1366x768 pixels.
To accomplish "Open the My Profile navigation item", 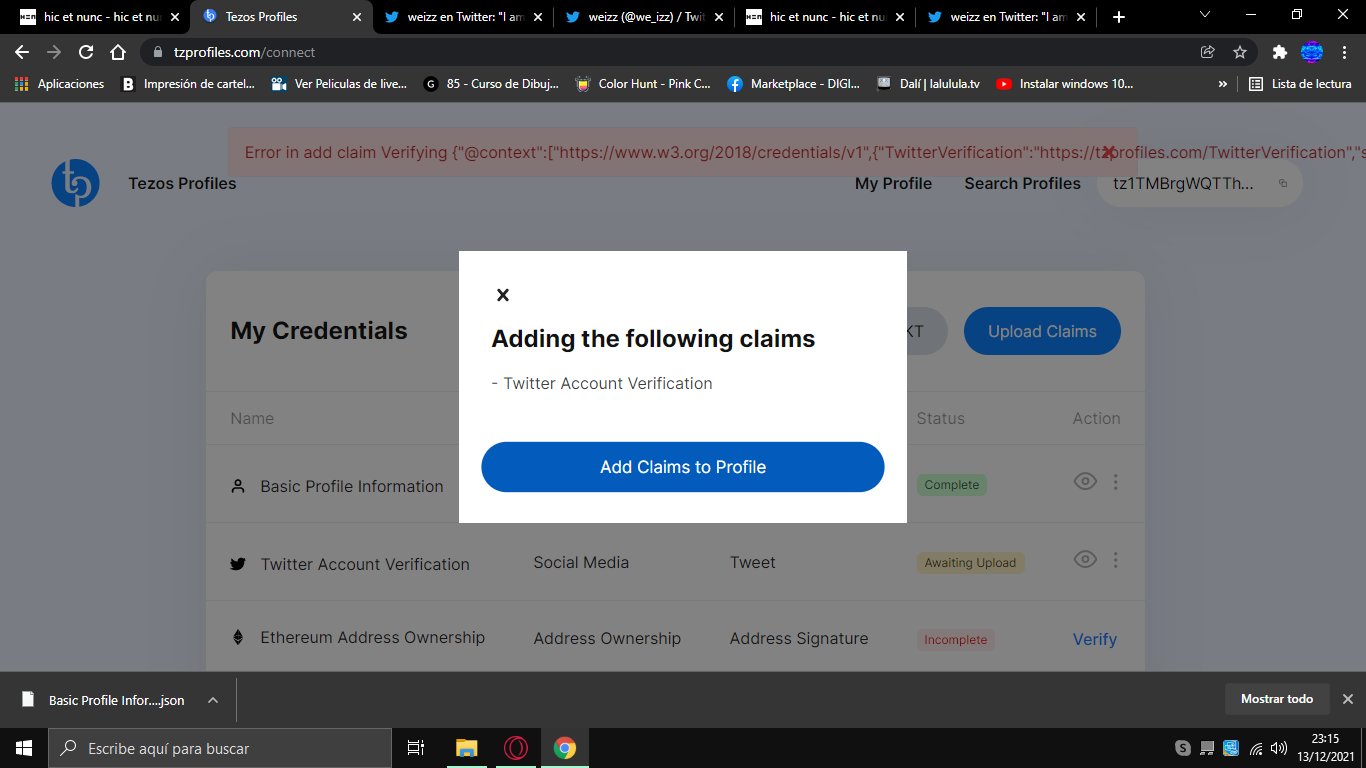I will (893, 184).
